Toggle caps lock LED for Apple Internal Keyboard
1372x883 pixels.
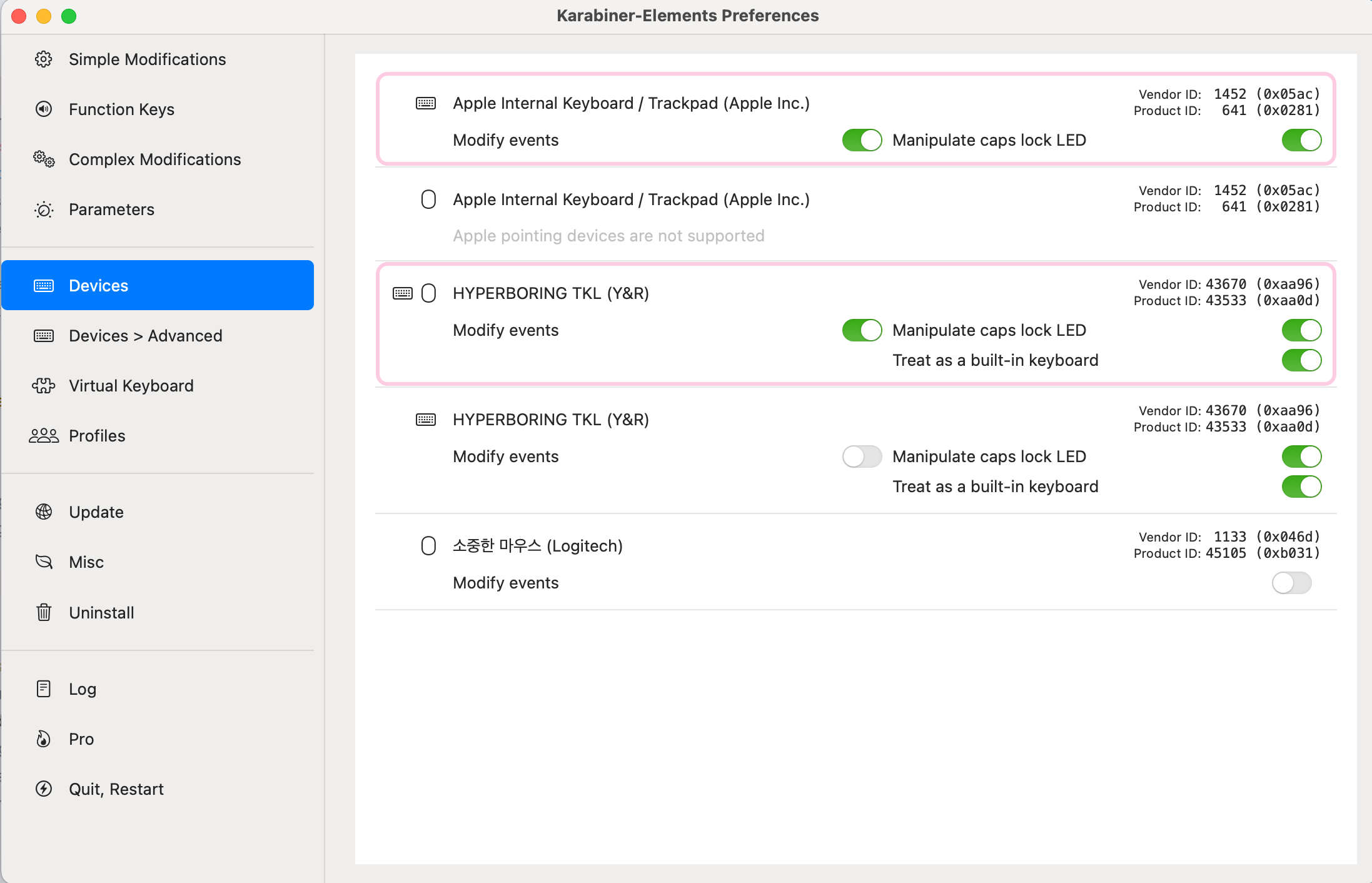[x=1301, y=140]
